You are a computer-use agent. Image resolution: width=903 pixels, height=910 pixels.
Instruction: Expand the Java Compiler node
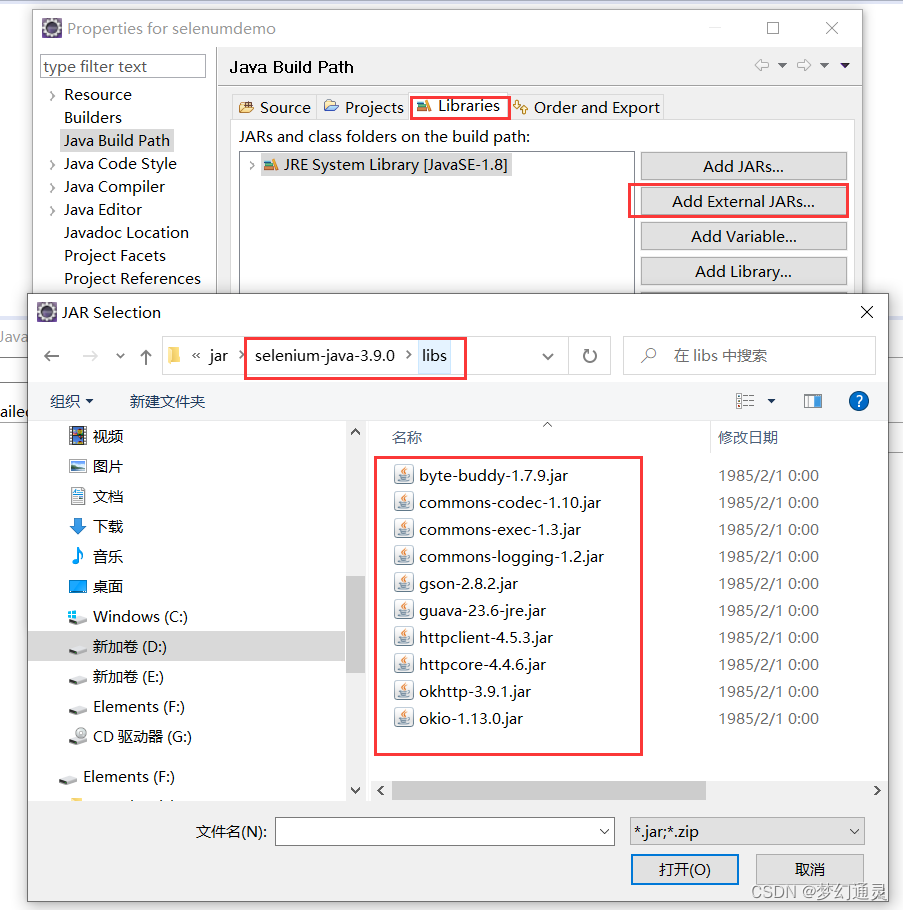pyautogui.click(x=52, y=187)
